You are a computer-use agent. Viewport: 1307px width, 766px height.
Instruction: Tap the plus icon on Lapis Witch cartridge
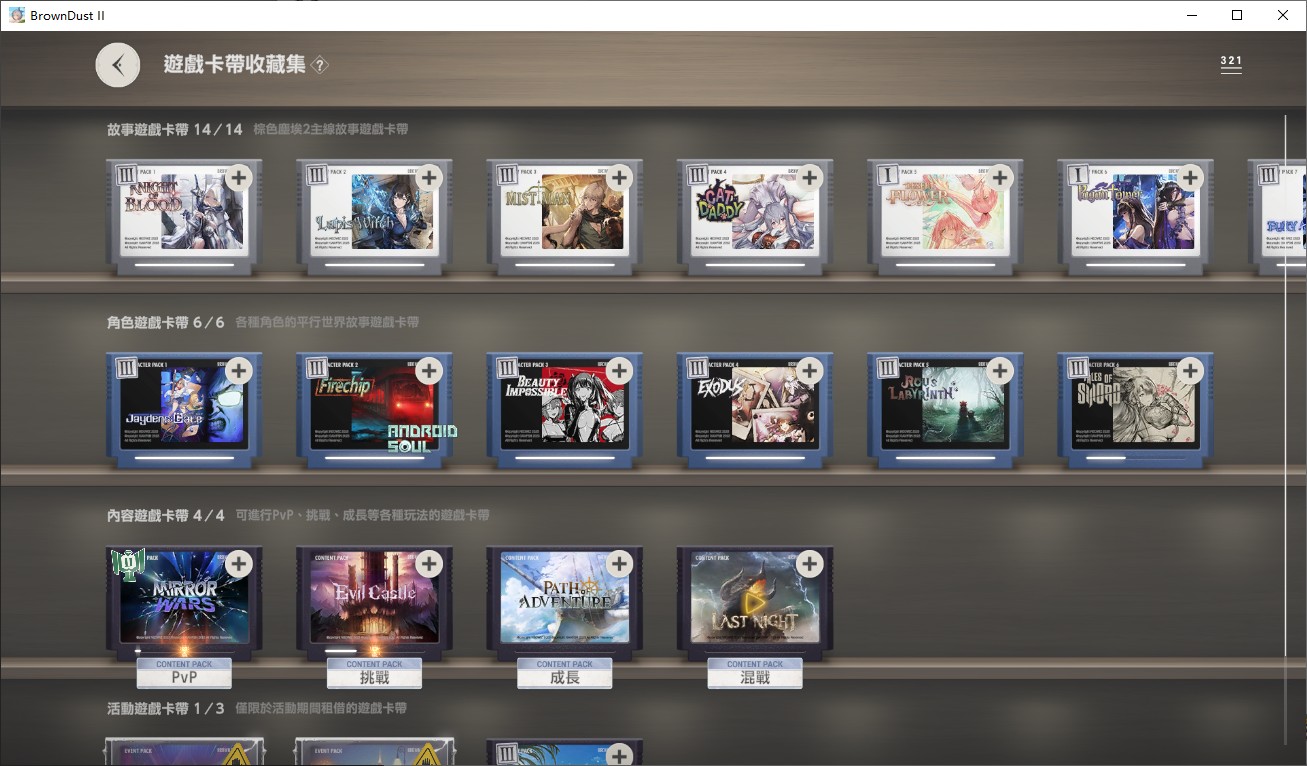pos(429,178)
